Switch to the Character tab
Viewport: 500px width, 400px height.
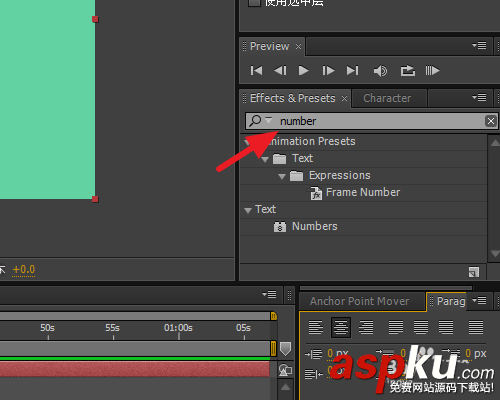click(x=387, y=98)
